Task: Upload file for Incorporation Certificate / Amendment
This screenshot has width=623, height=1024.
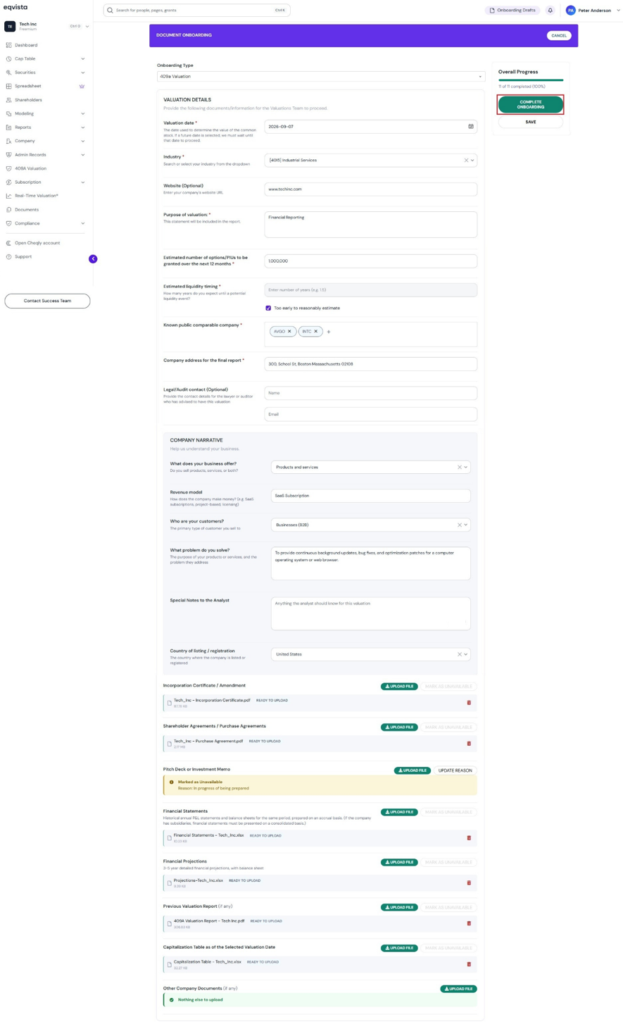Action: click(x=399, y=686)
